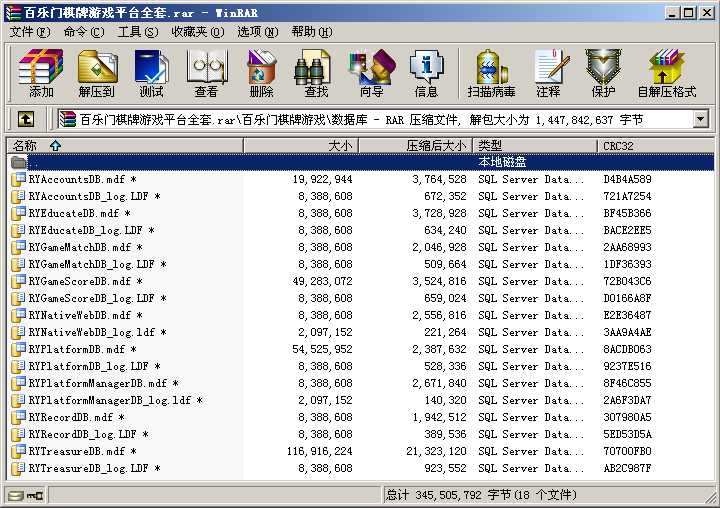
Task: Click the 测试 (Test) toolbar icon
Action: 151,73
